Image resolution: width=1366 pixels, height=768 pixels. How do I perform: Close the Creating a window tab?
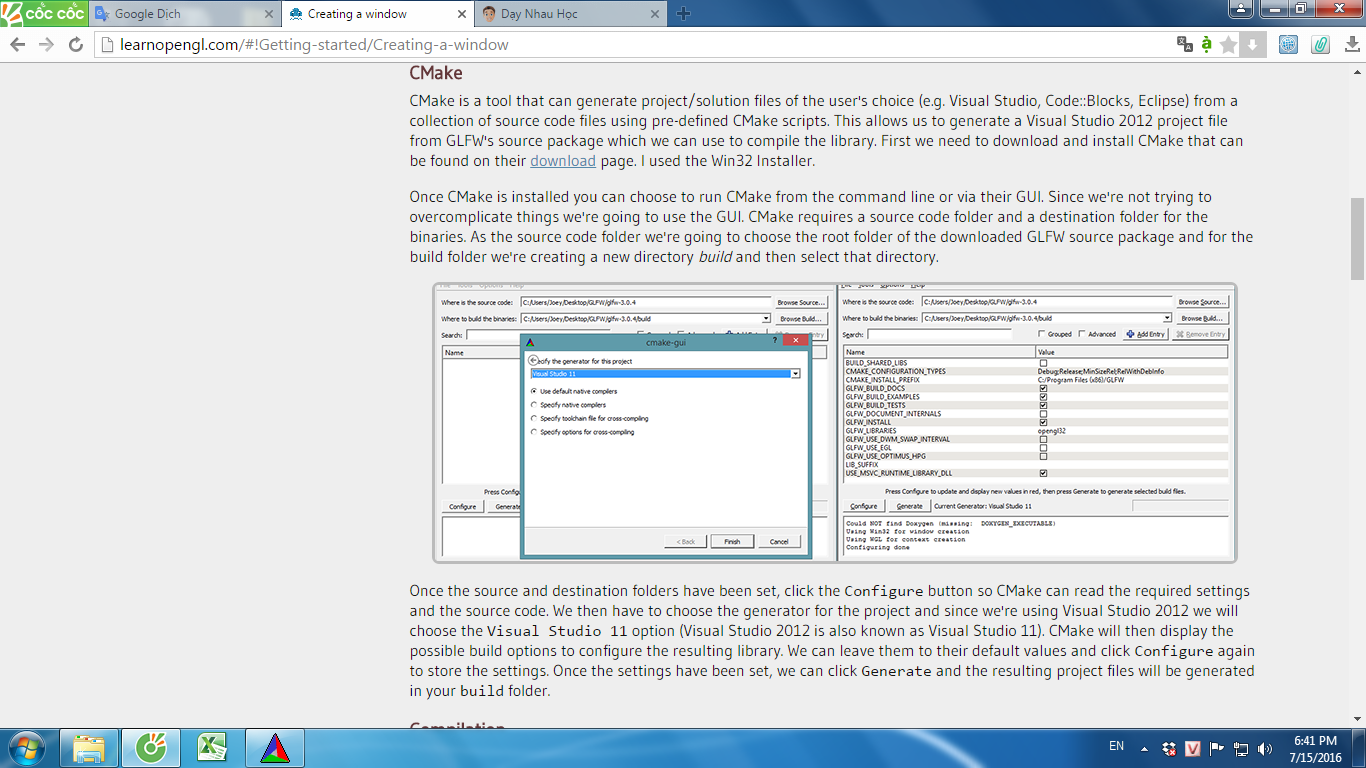click(x=460, y=14)
